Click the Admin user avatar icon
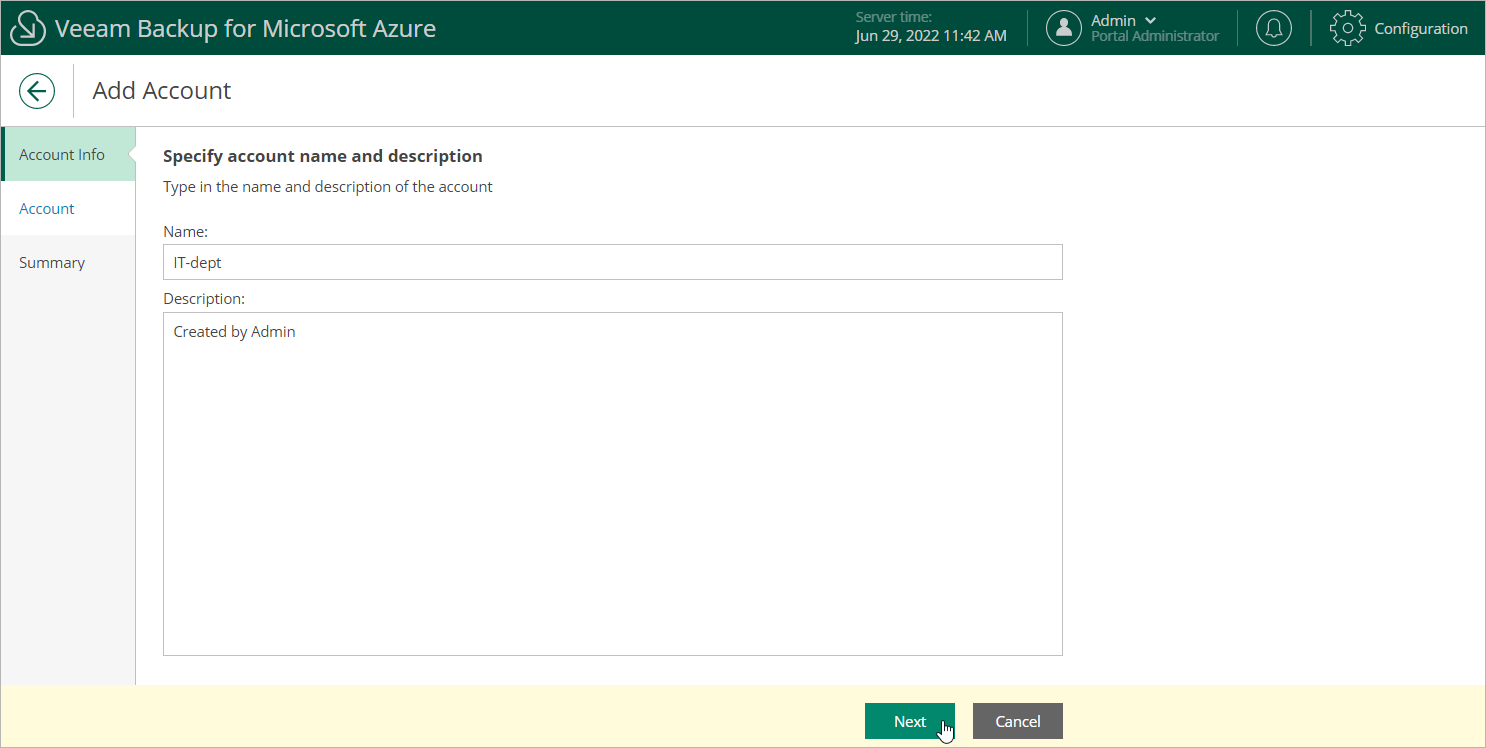The height and width of the screenshot is (748, 1486). click(x=1063, y=28)
